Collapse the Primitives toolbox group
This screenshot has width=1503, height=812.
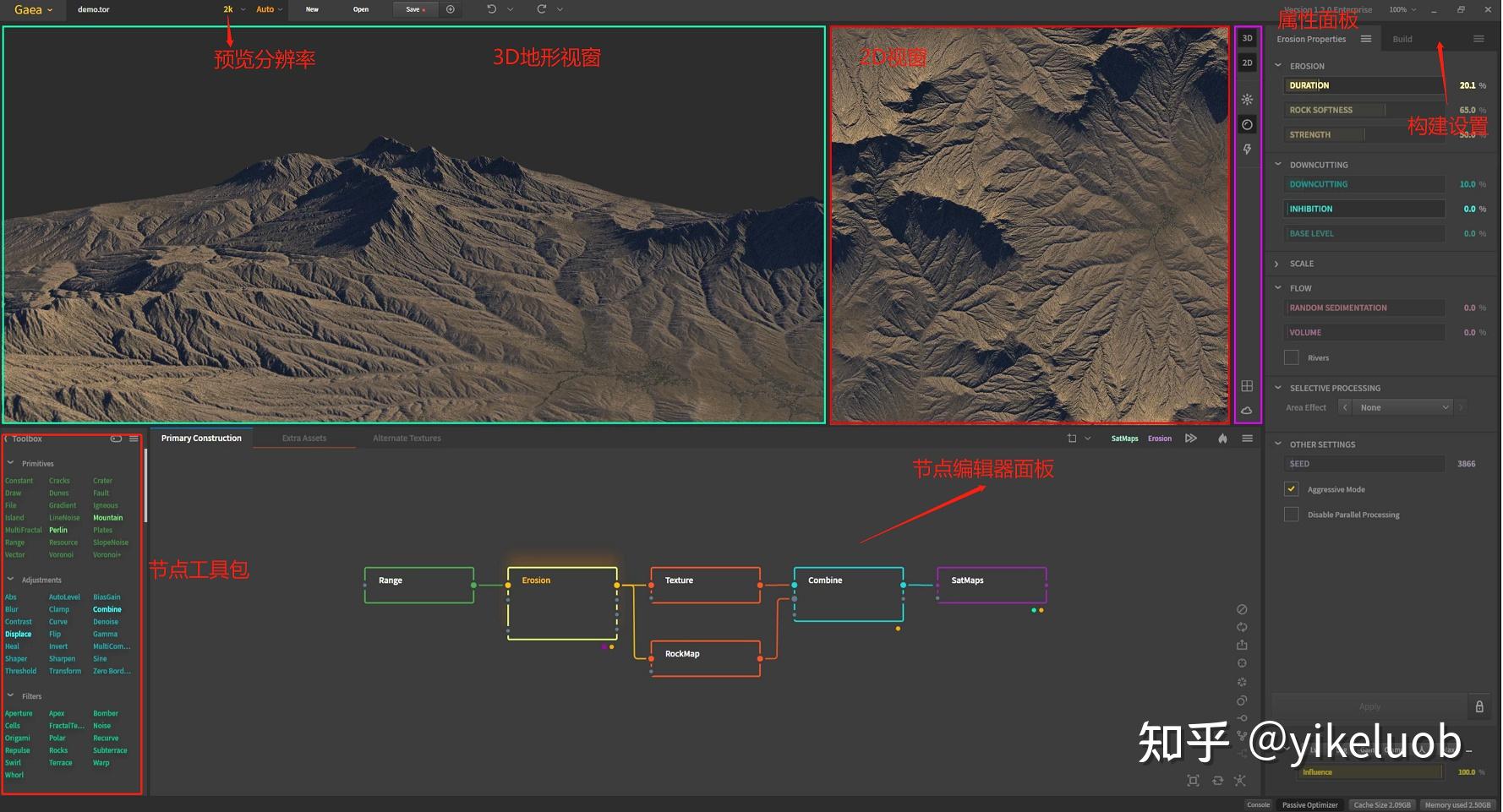coord(10,463)
